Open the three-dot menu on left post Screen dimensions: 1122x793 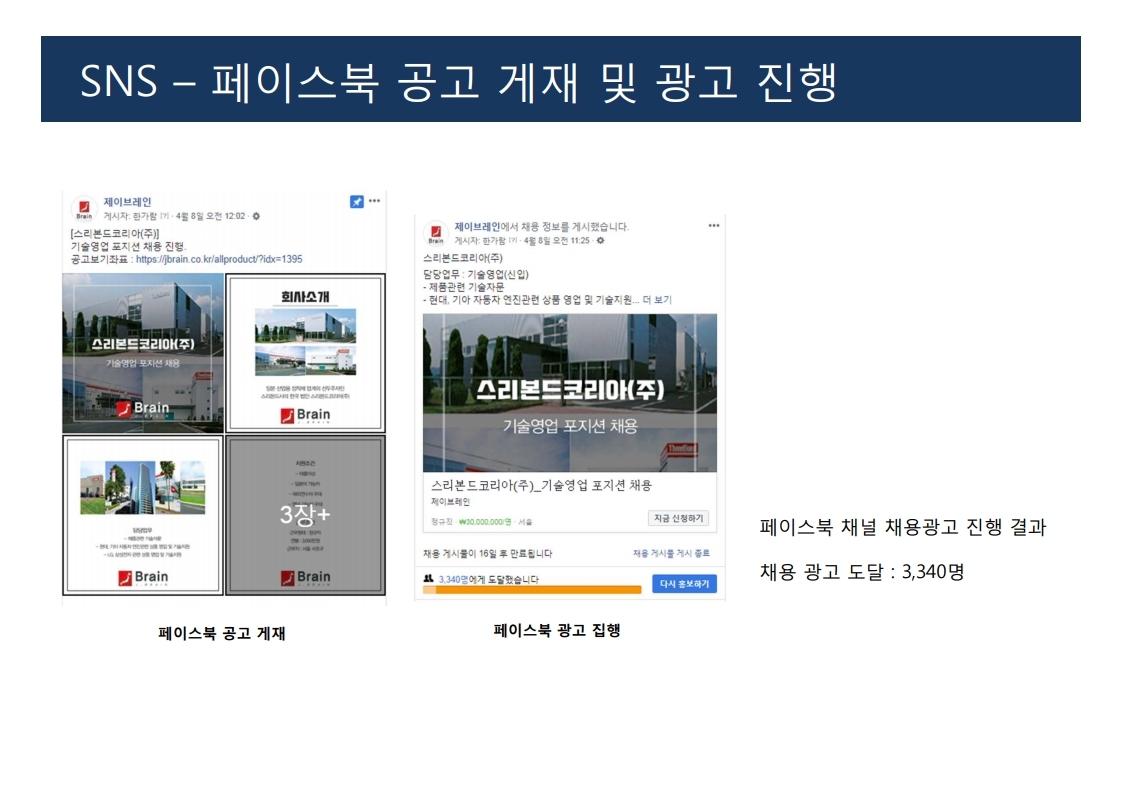(374, 201)
